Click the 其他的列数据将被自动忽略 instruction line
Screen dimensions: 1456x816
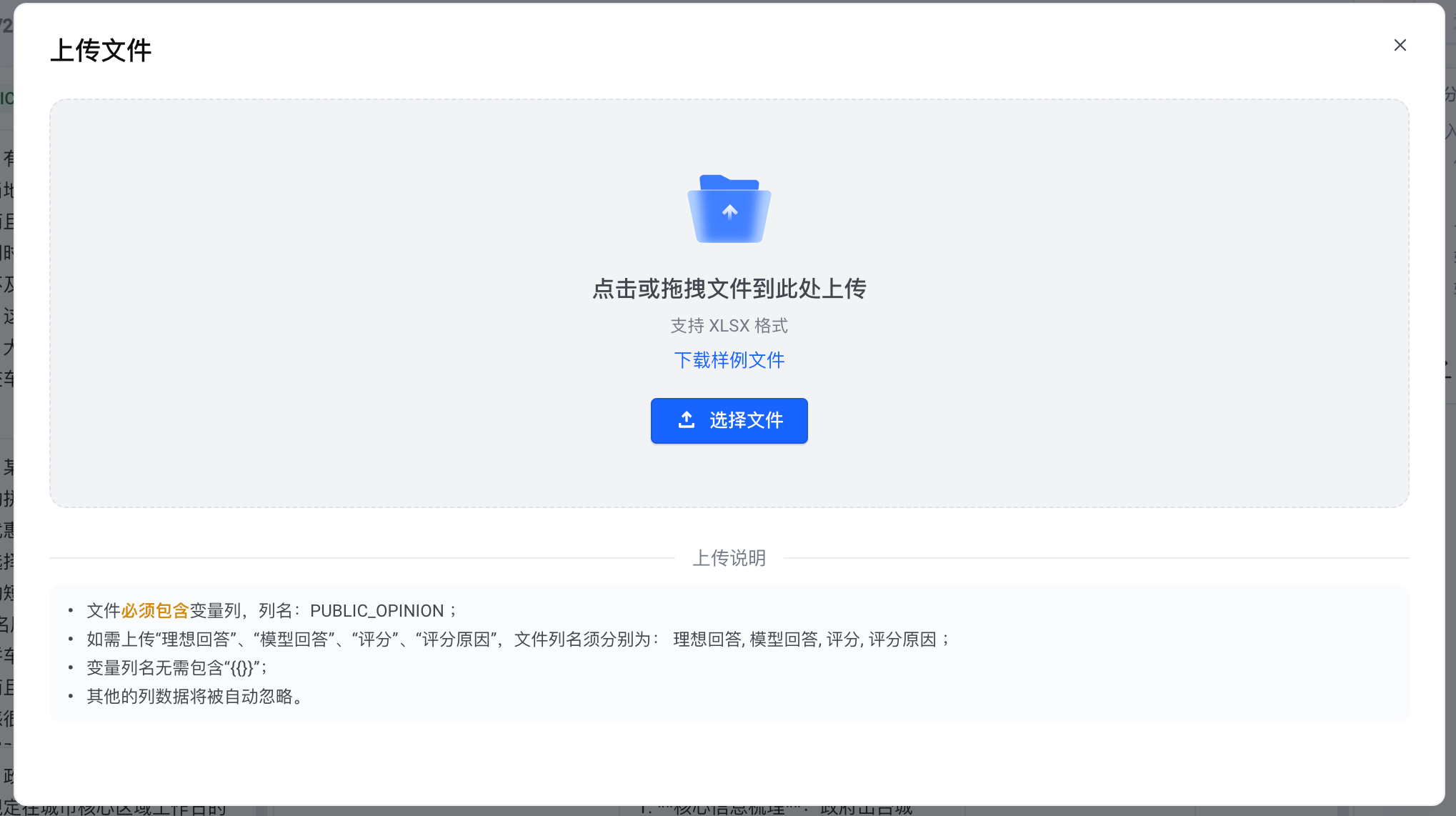pos(194,697)
